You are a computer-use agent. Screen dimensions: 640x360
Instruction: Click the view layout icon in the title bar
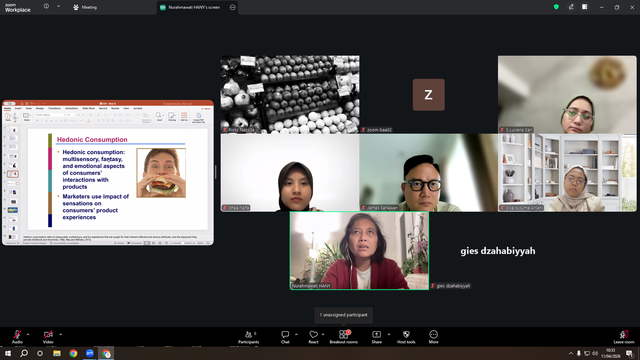pyautogui.click(x=585, y=7)
